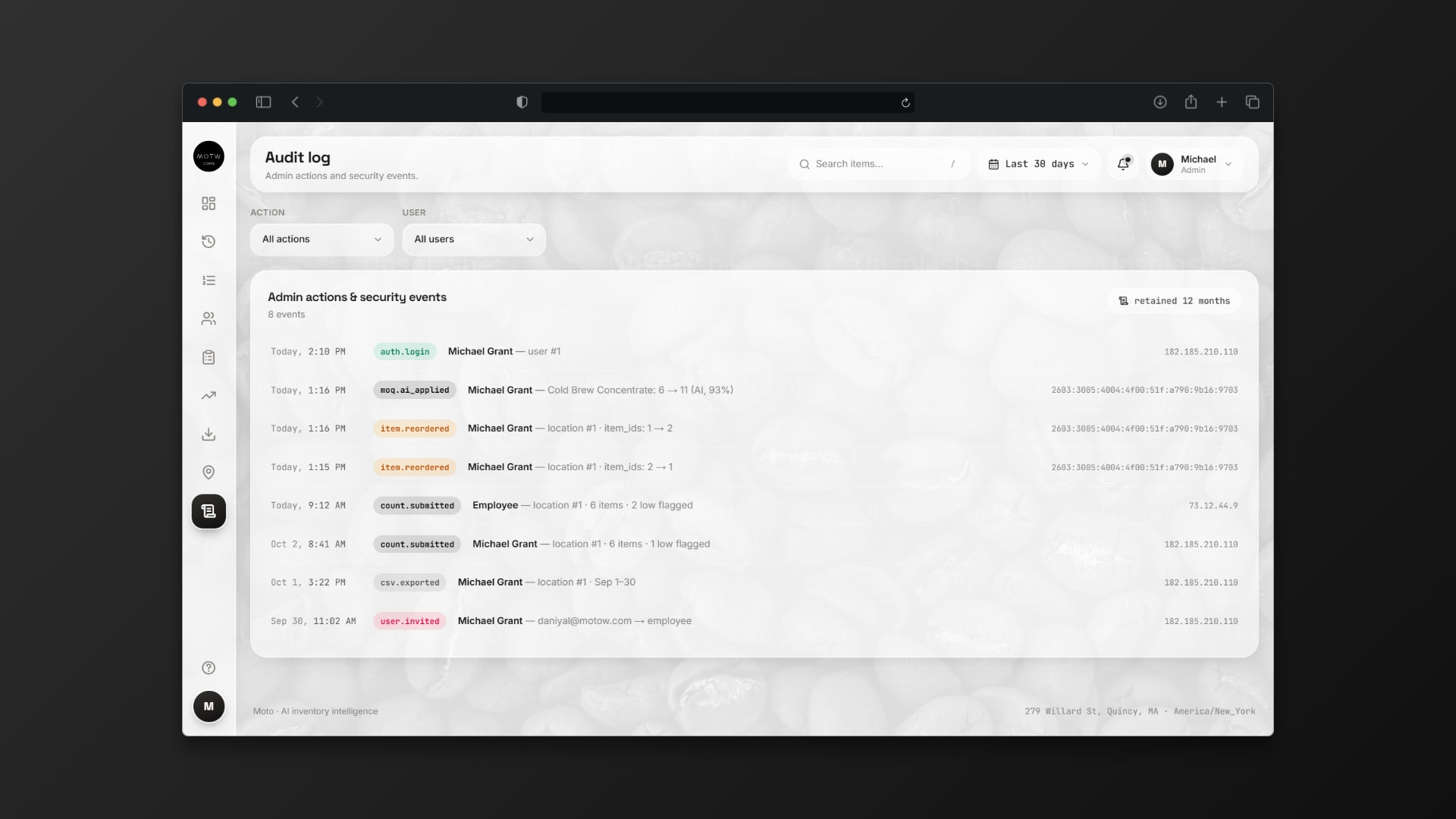Click the auth.login tag
The width and height of the screenshot is (1456, 819).
click(x=405, y=352)
